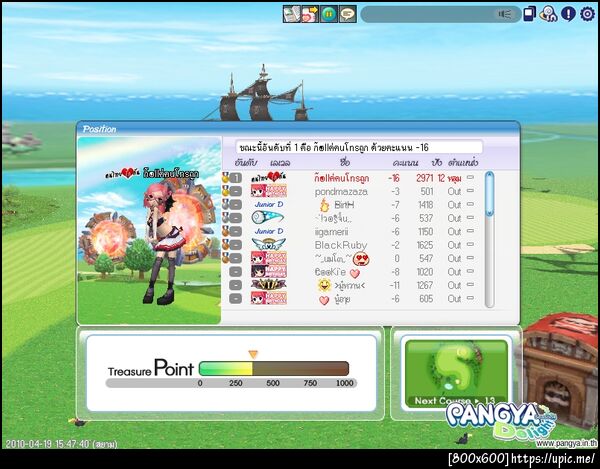Viewport: 600px width, 469px height.
Task: Click the heart level badge on rank 1 row
Action: (x=269, y=177)
